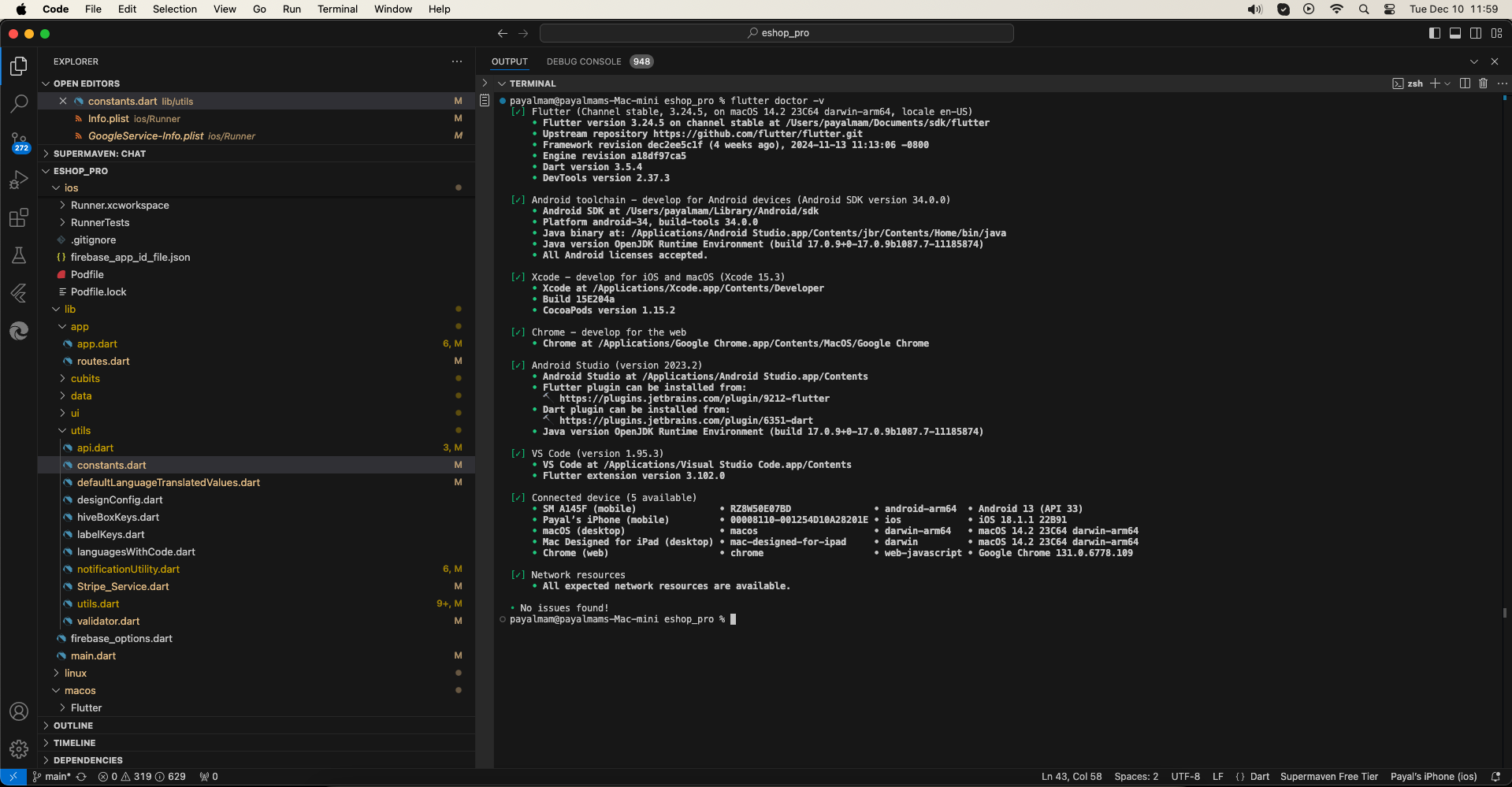Open the Extensions view
The height and width of the screenshot is (787, 1512).
[19, 218]
